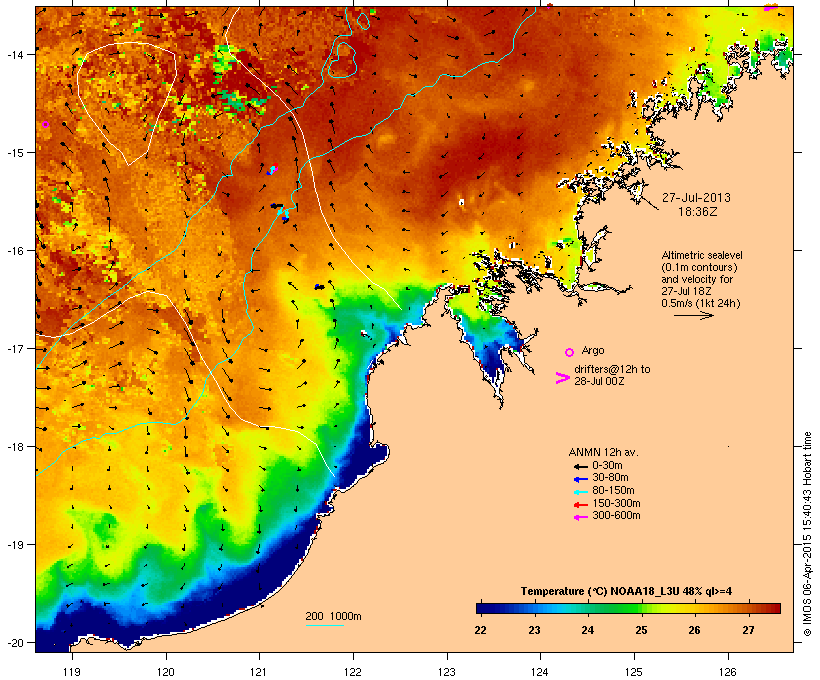Click the -17 latitude axis label
The width and height of the screenshot is (820, 680).
click(x=15, y=348)
